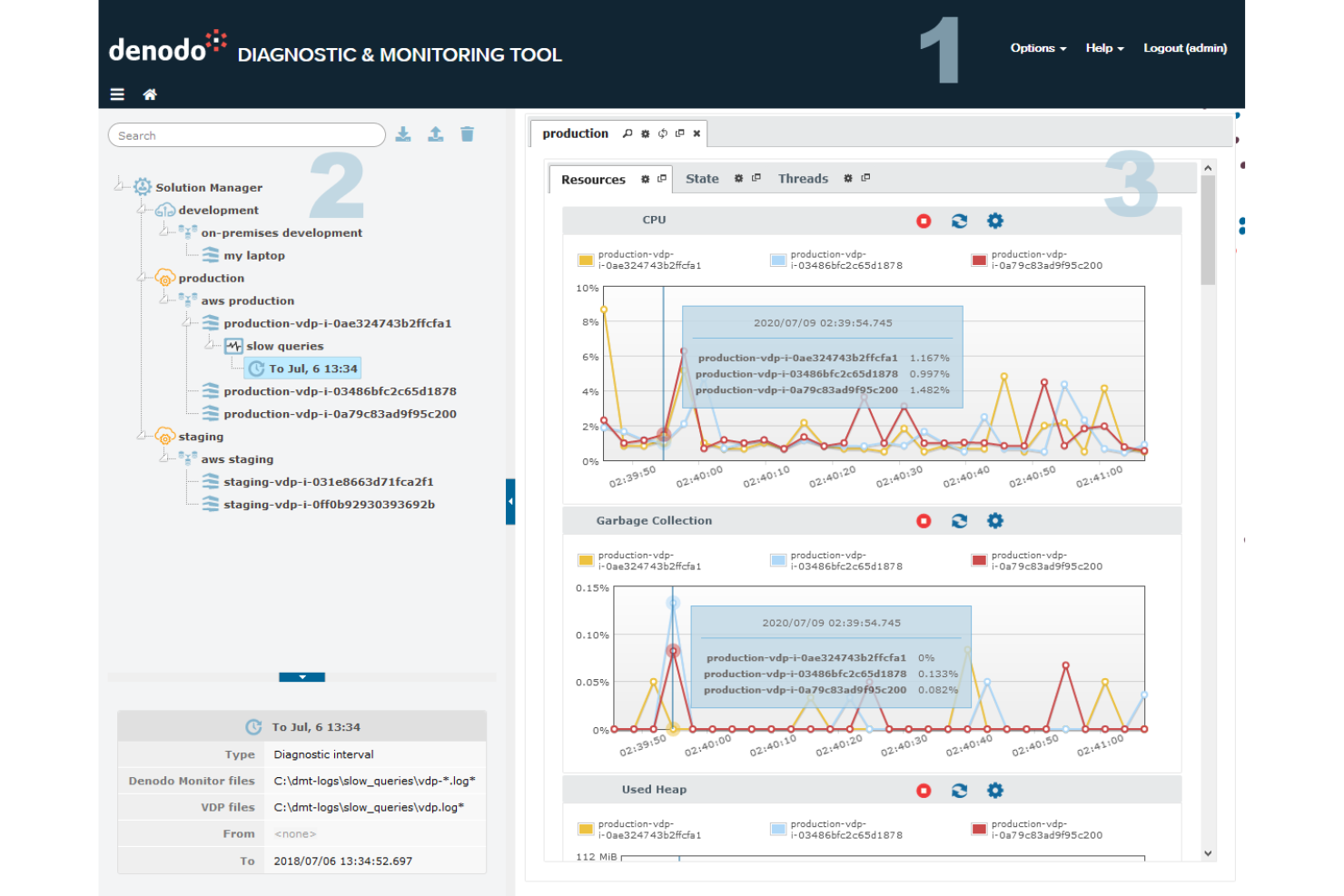This screenshot has width=1344, height=896.
Task: Refresh the CPU chart
Action: tap(959, 221)
